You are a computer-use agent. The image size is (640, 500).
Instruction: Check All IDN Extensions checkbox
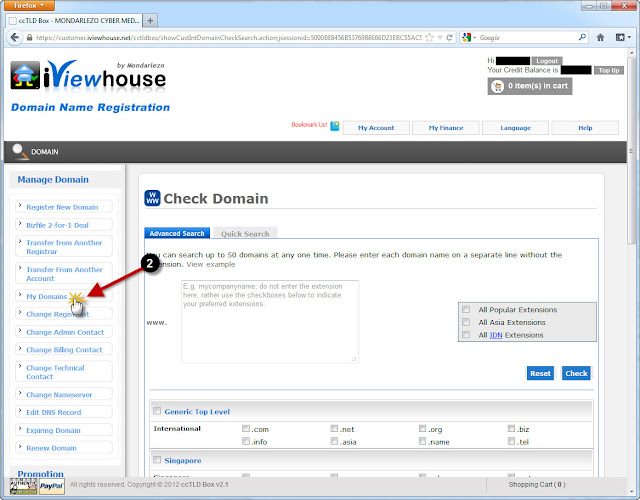466,334
